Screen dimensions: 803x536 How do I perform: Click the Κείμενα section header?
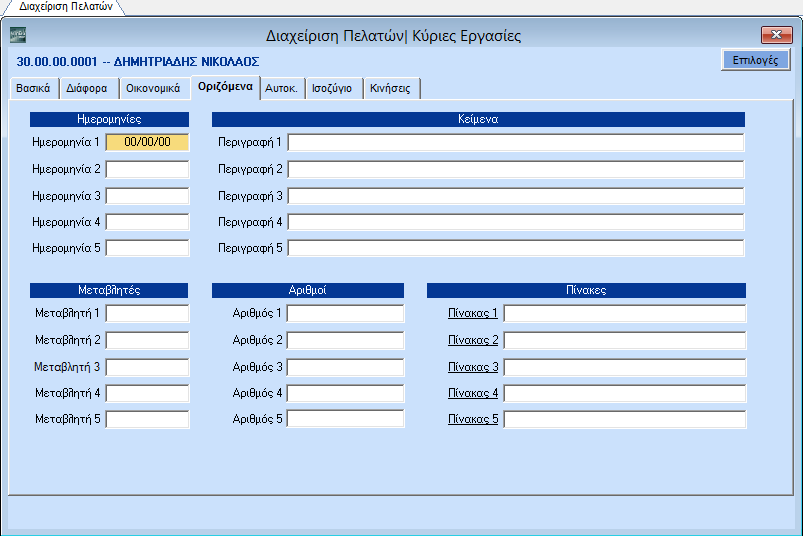pyautogui.click(x=478, y=119)
